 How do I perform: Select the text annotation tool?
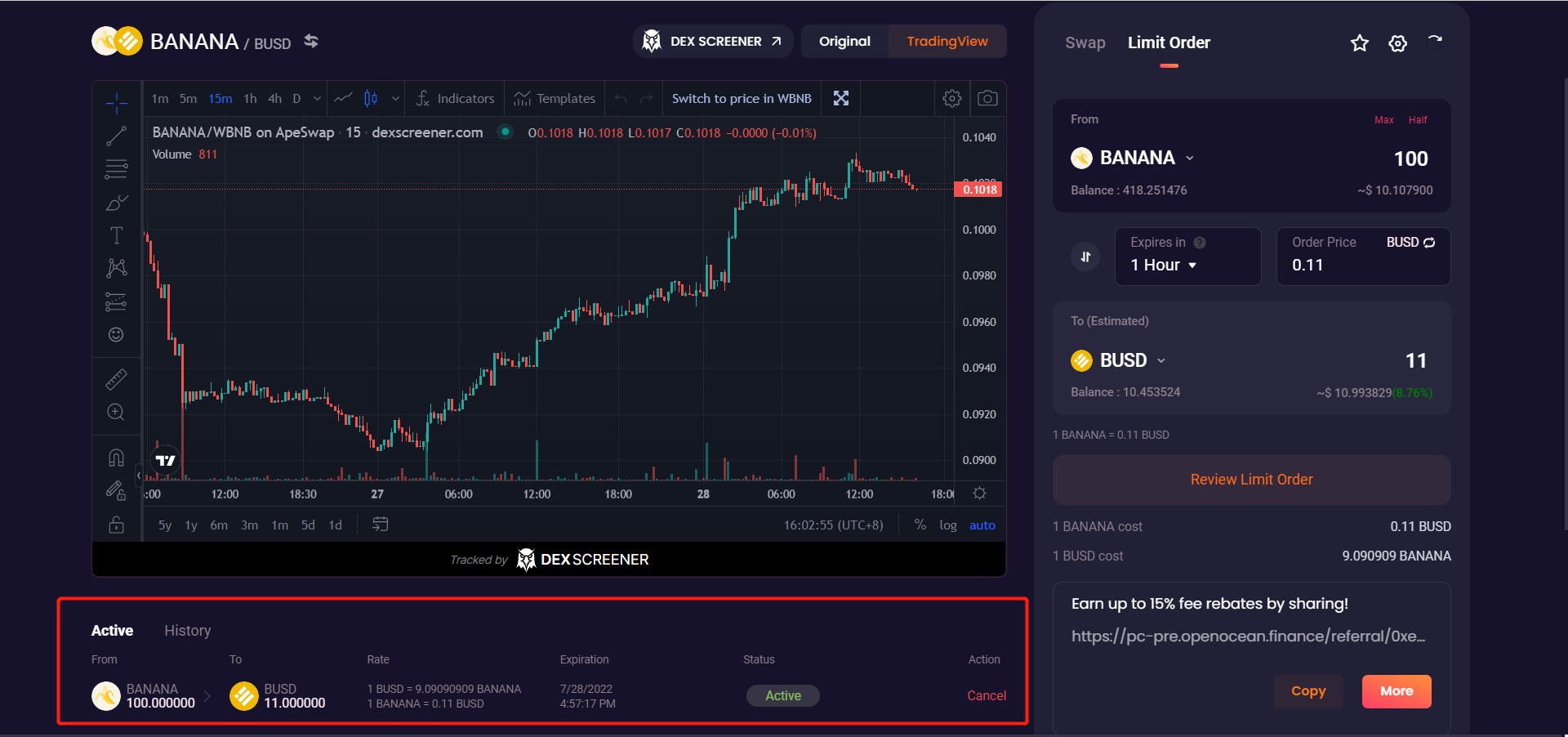(x=116, y=235)
